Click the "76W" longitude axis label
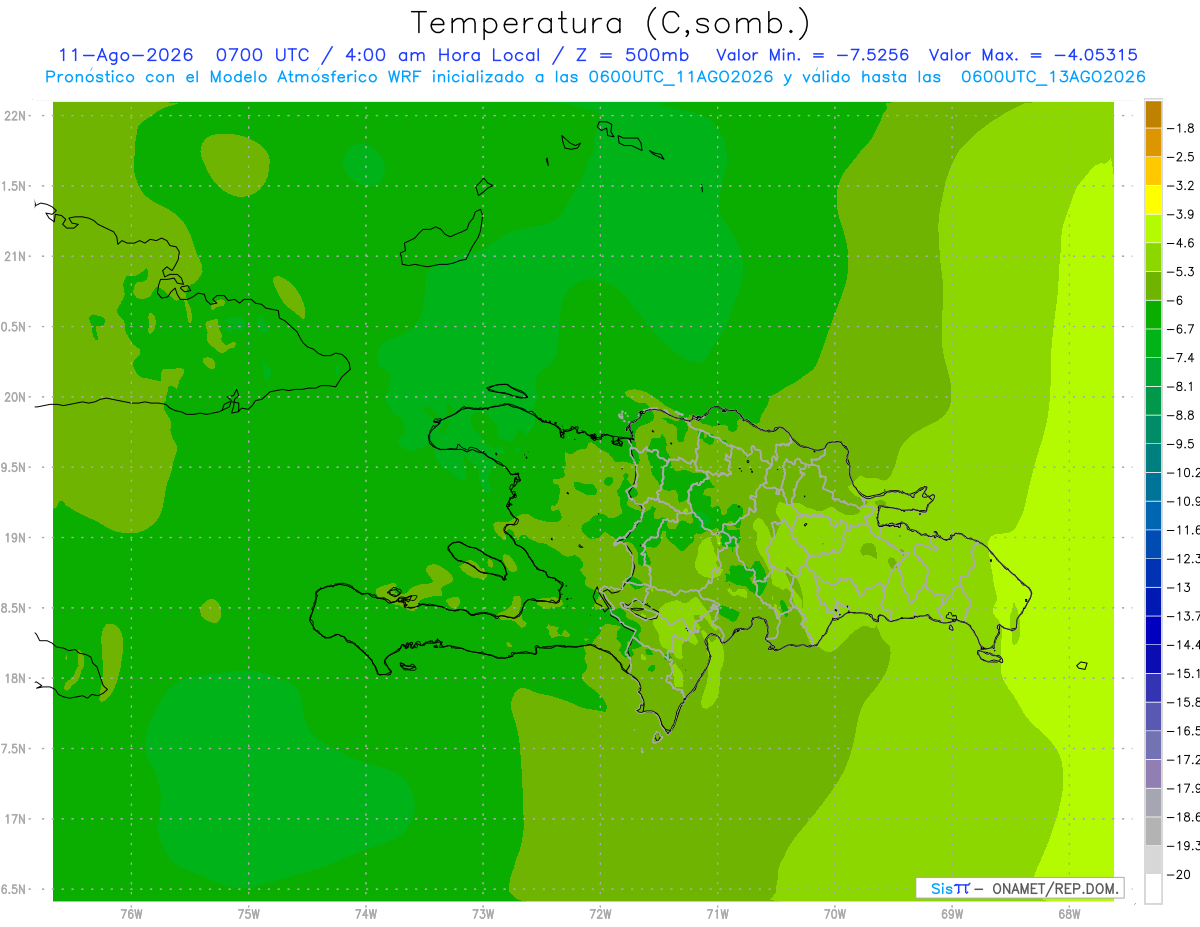The image size is (1200, 927). tap(131, 914)
